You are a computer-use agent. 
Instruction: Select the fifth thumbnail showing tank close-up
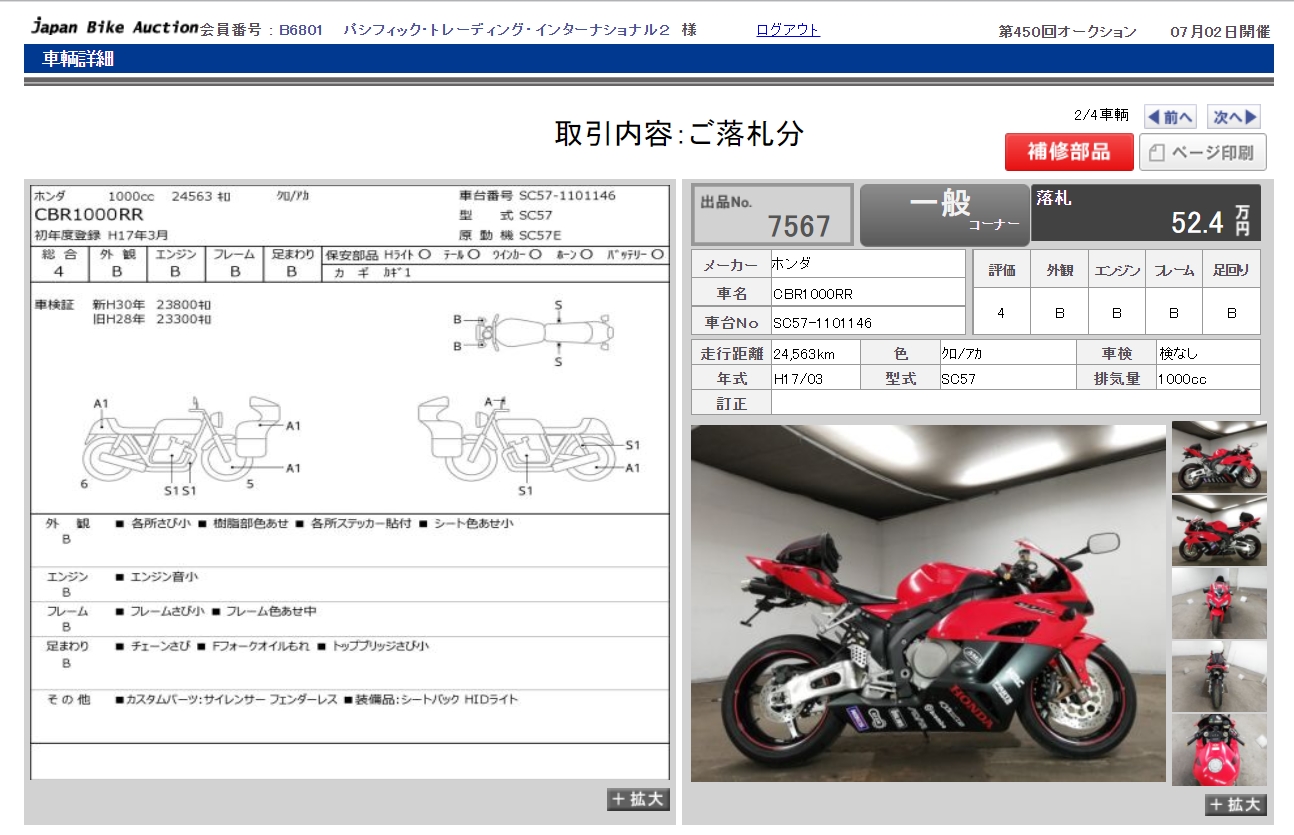tap(1219, 749)
